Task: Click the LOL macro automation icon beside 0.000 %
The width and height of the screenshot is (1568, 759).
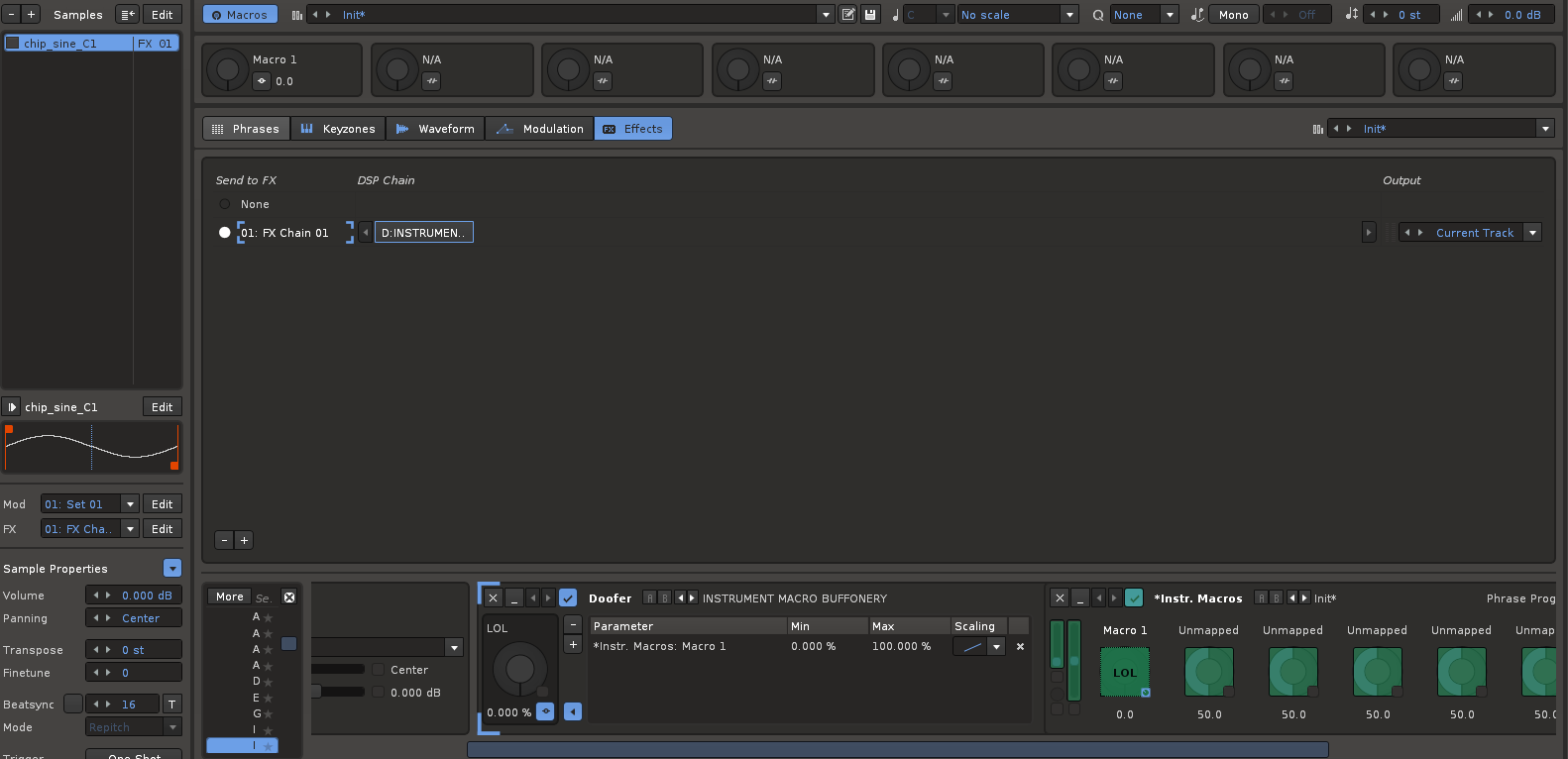Action: (545, 711)
